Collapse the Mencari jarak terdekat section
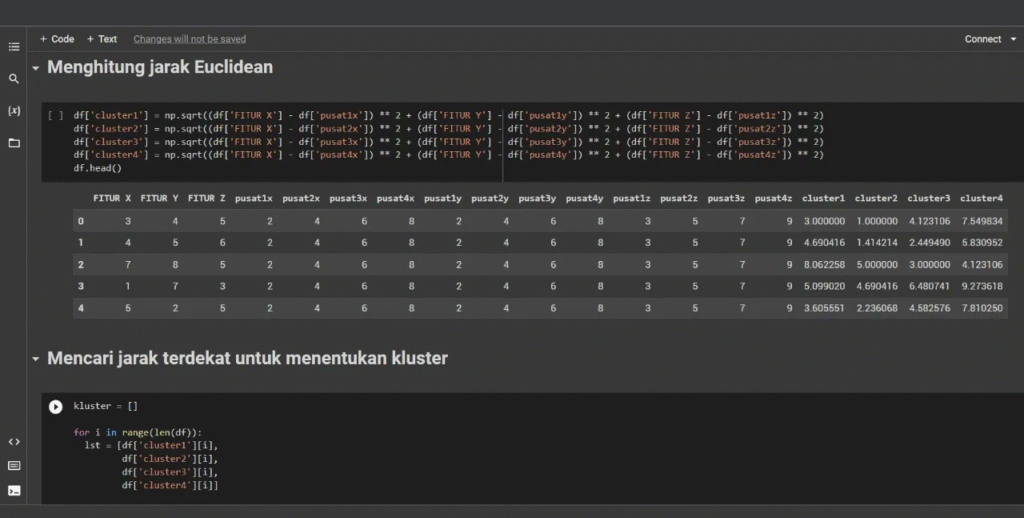Viewport: 1024px width, 518px height. point(36,359)
